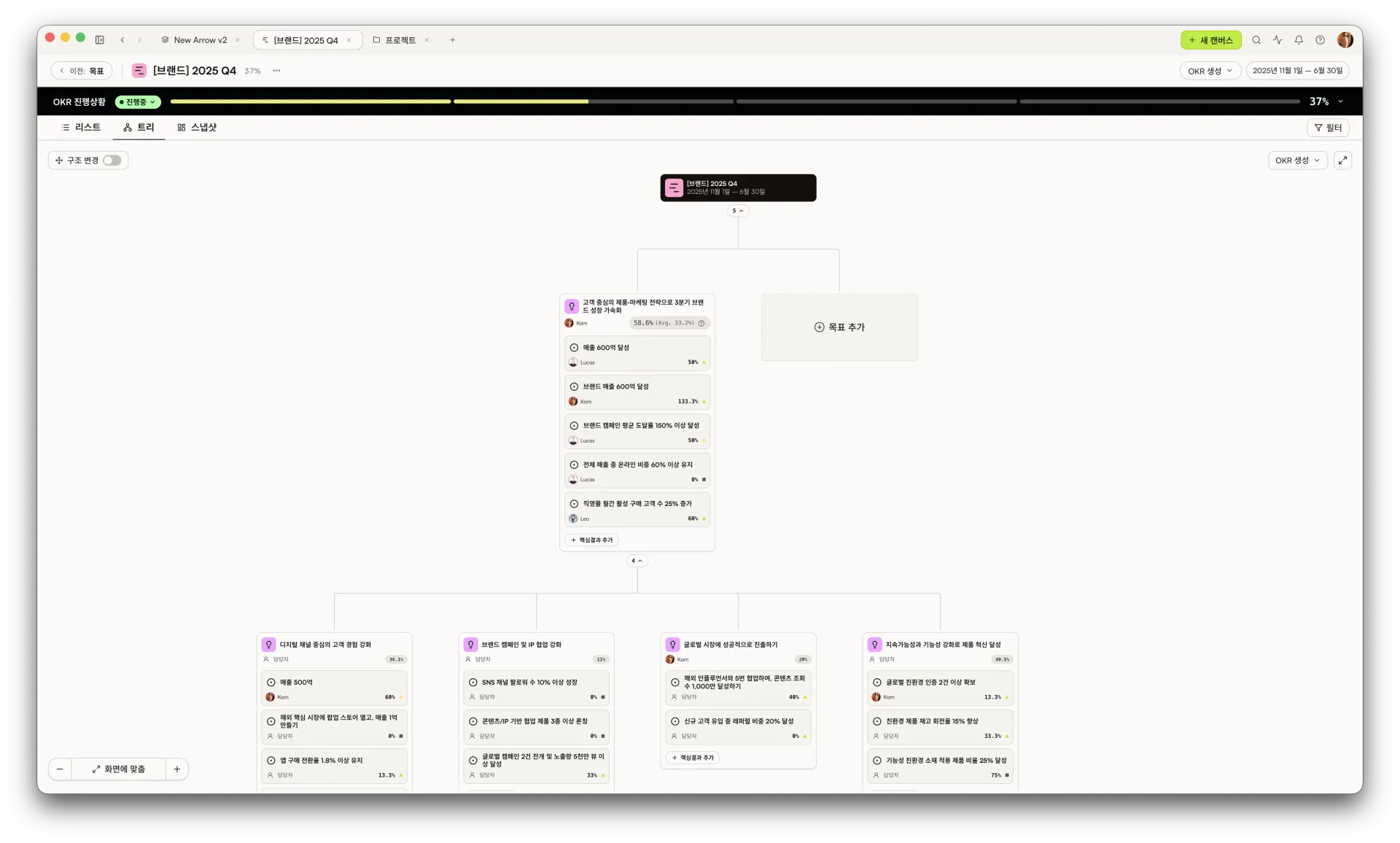Open a new tab with plus icon
Image resolution: width=1400 pixels, height=843 pixels.
coord(453,40)
